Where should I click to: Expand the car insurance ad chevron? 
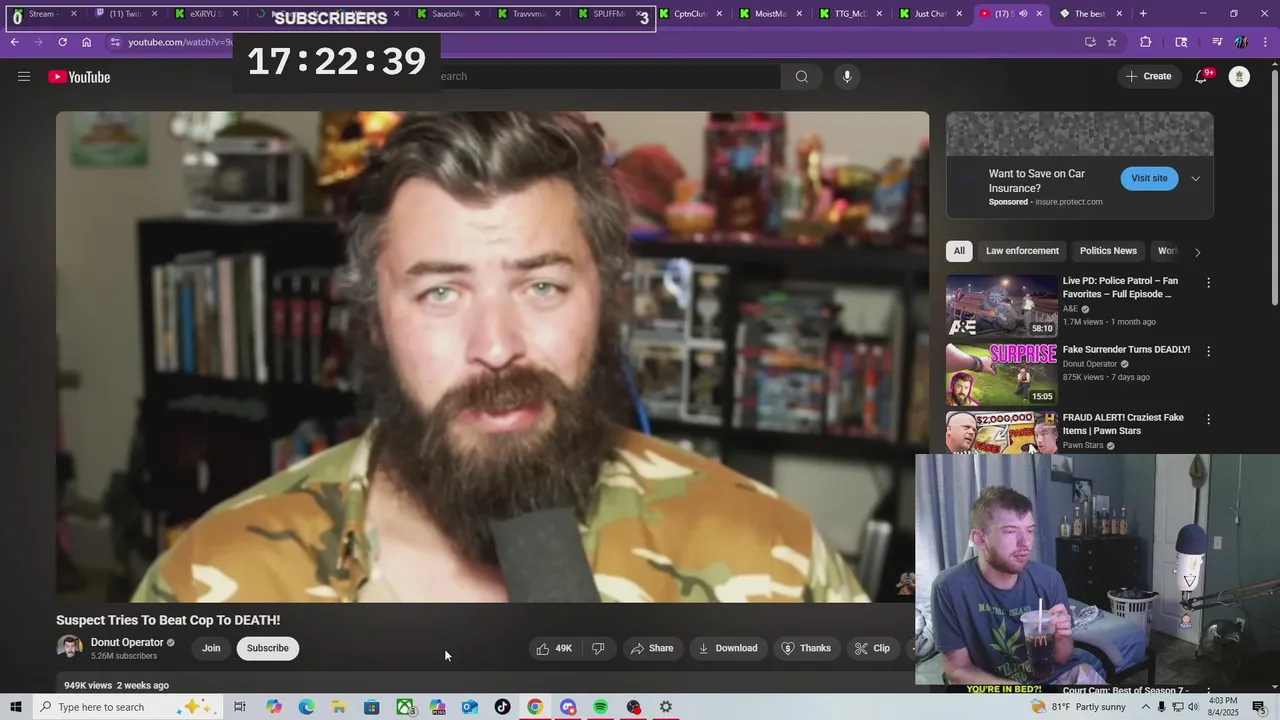point(1195,179)
